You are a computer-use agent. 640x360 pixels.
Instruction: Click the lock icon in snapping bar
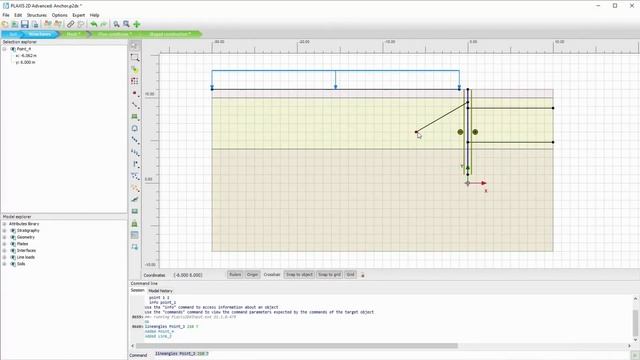362,275
